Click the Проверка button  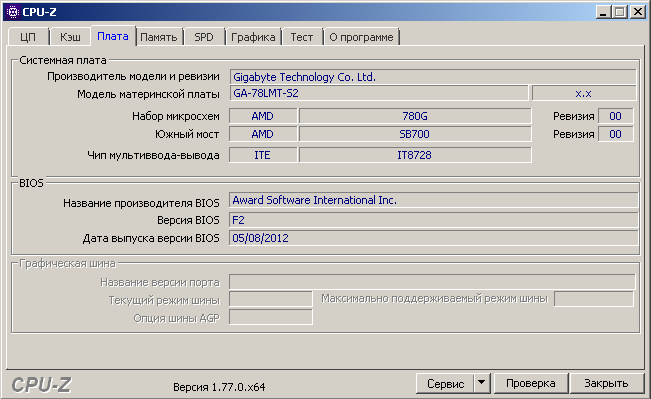531,383
